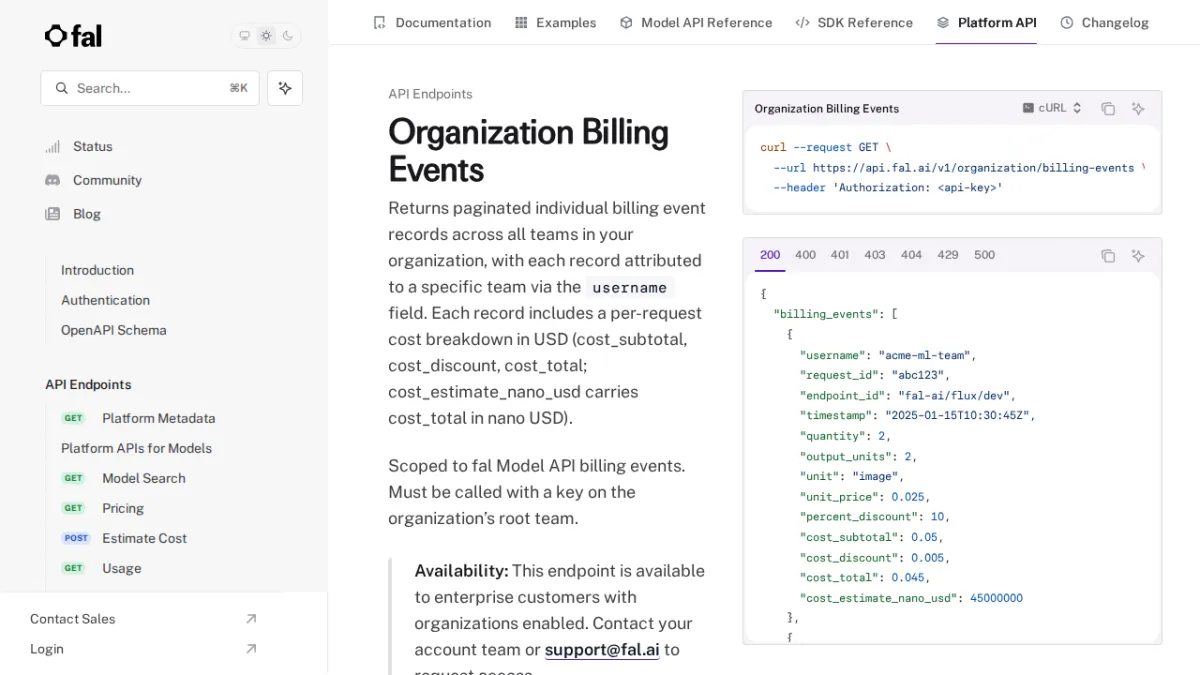The height and width of the screenshot is (675, 1200).
Task: Click GET badge next to Platform Metadata
Action: [74, 418]
